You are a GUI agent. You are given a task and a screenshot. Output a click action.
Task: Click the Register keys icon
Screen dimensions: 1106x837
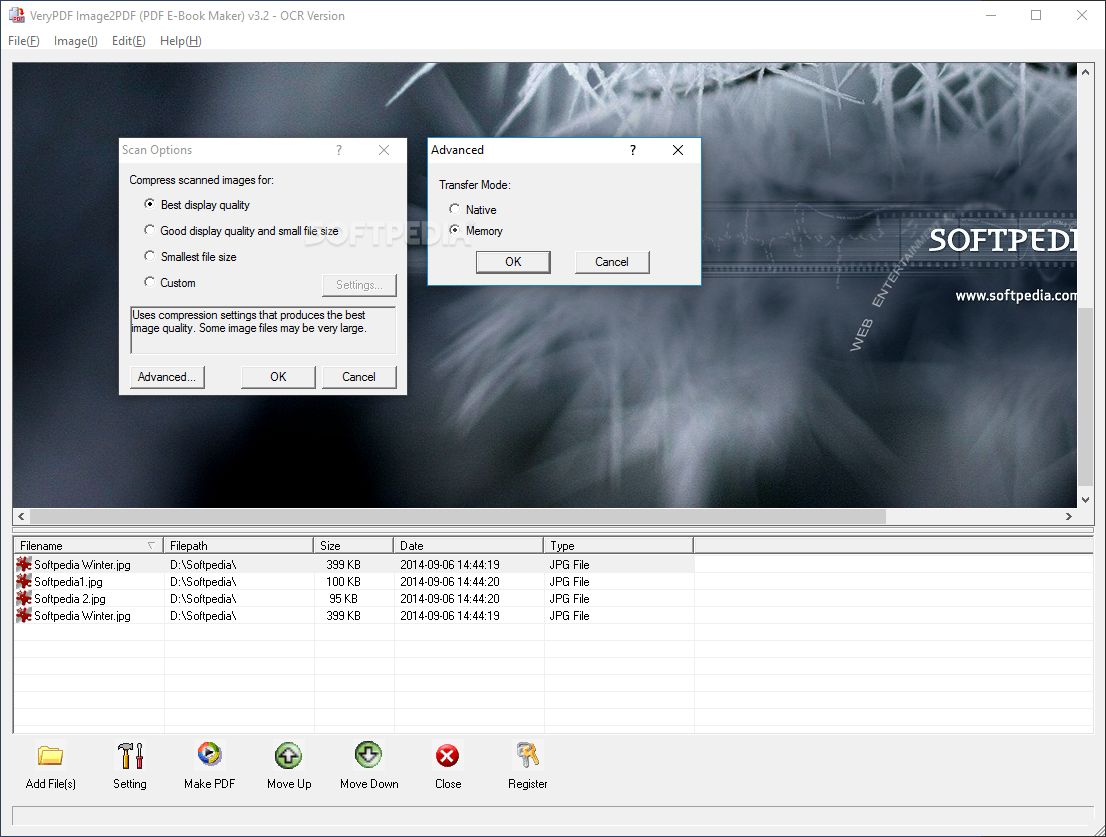coord(528,754)
